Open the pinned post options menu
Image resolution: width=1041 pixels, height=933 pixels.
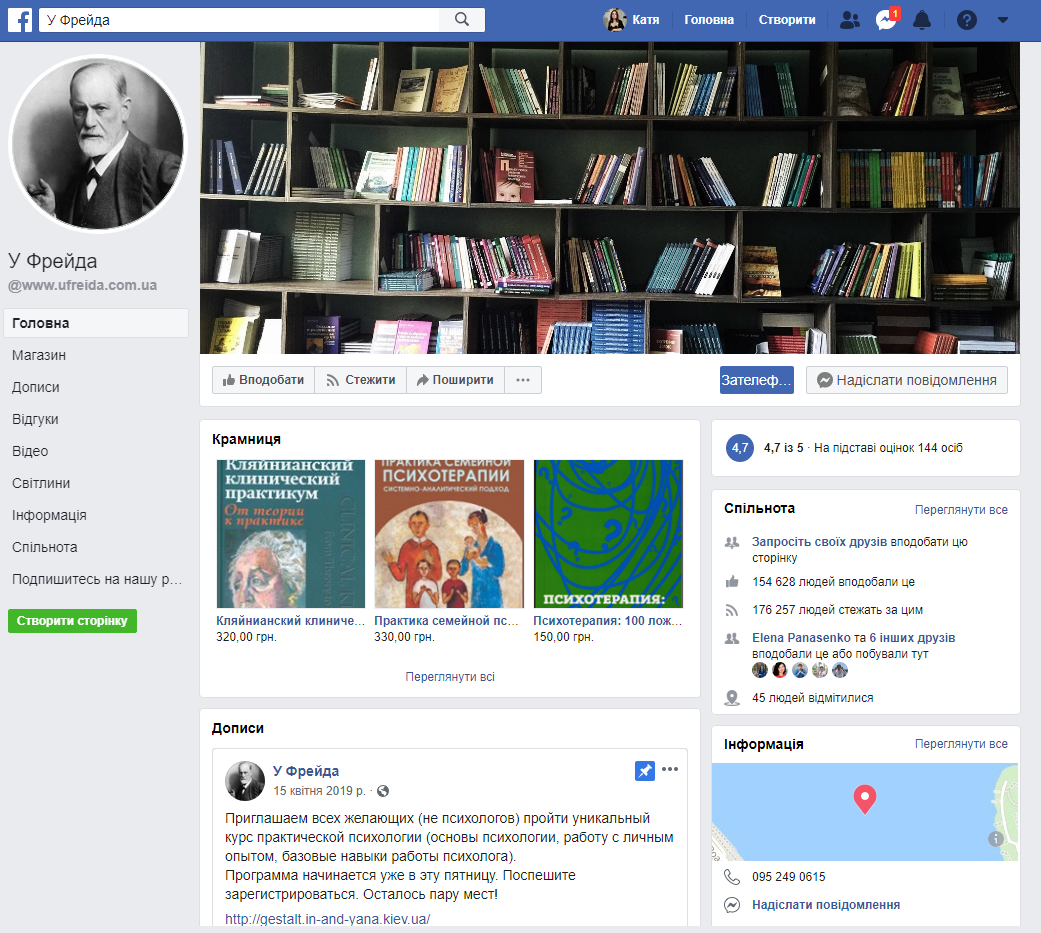pos(670,769)
